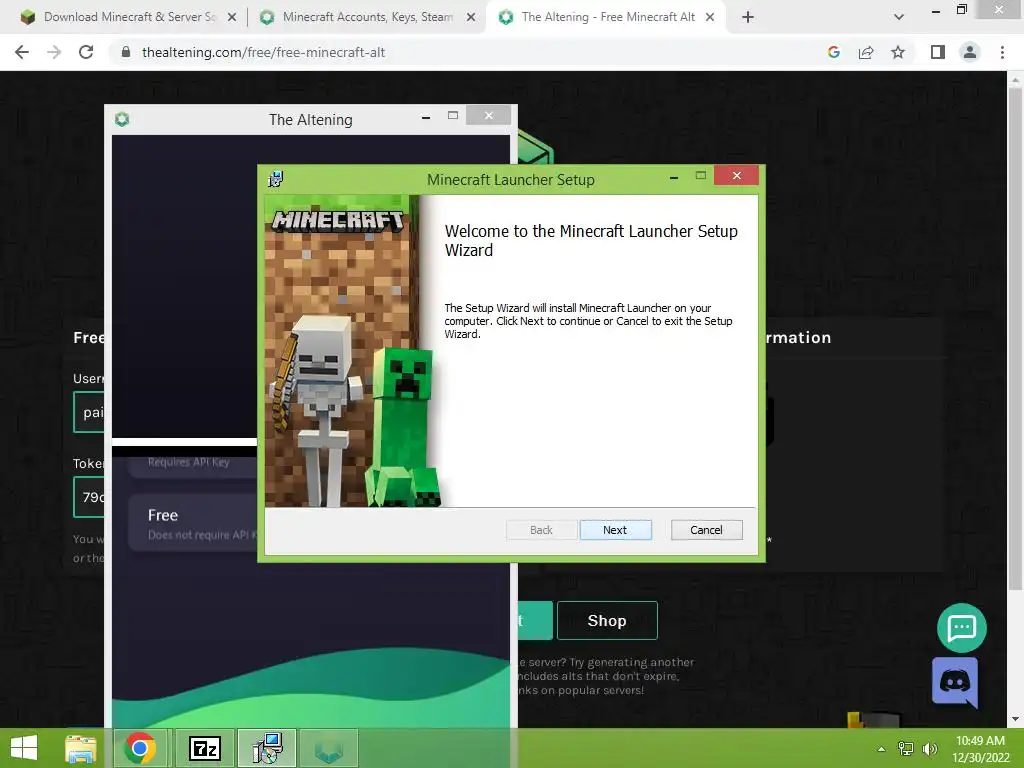The width and height of the screenshot is (1024, 768).
Task: Minimize The Altening application window
Action: coord(426,118)
